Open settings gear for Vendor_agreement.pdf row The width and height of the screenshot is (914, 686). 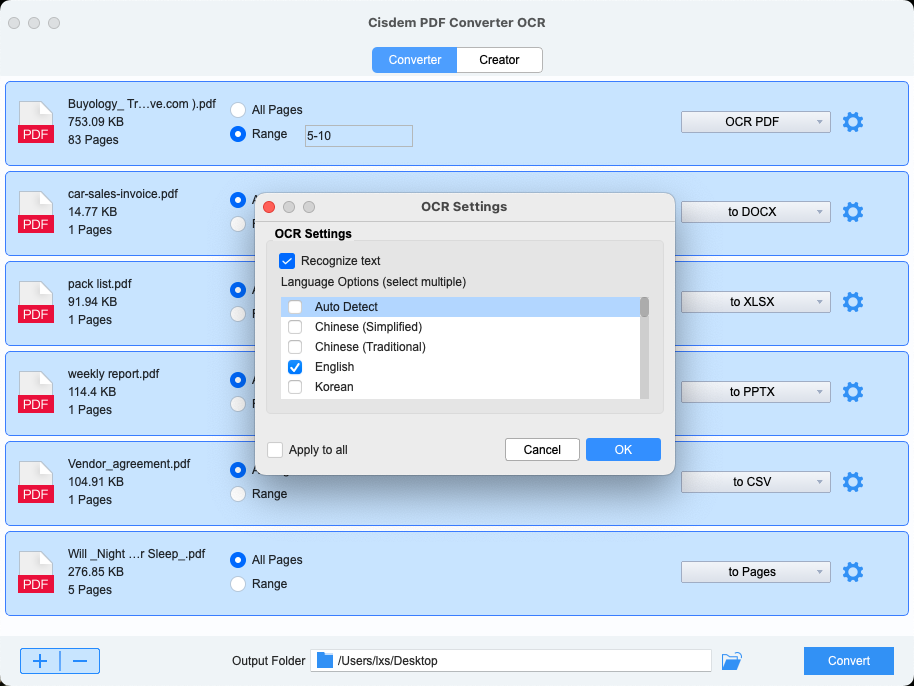tap(852, 482)
